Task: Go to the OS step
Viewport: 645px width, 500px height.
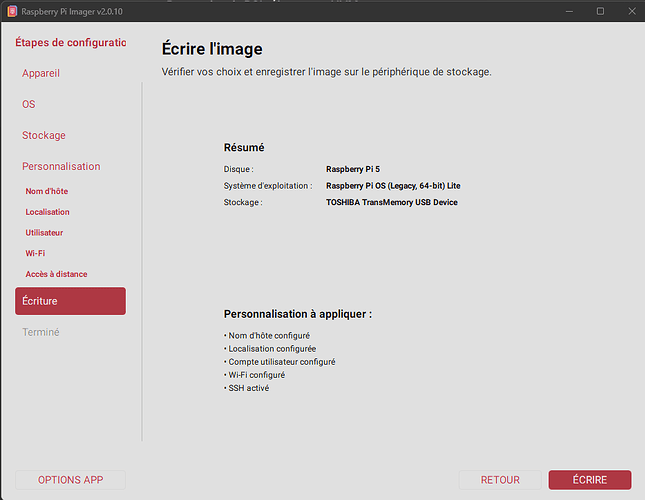Action: [x=28, y=104]
